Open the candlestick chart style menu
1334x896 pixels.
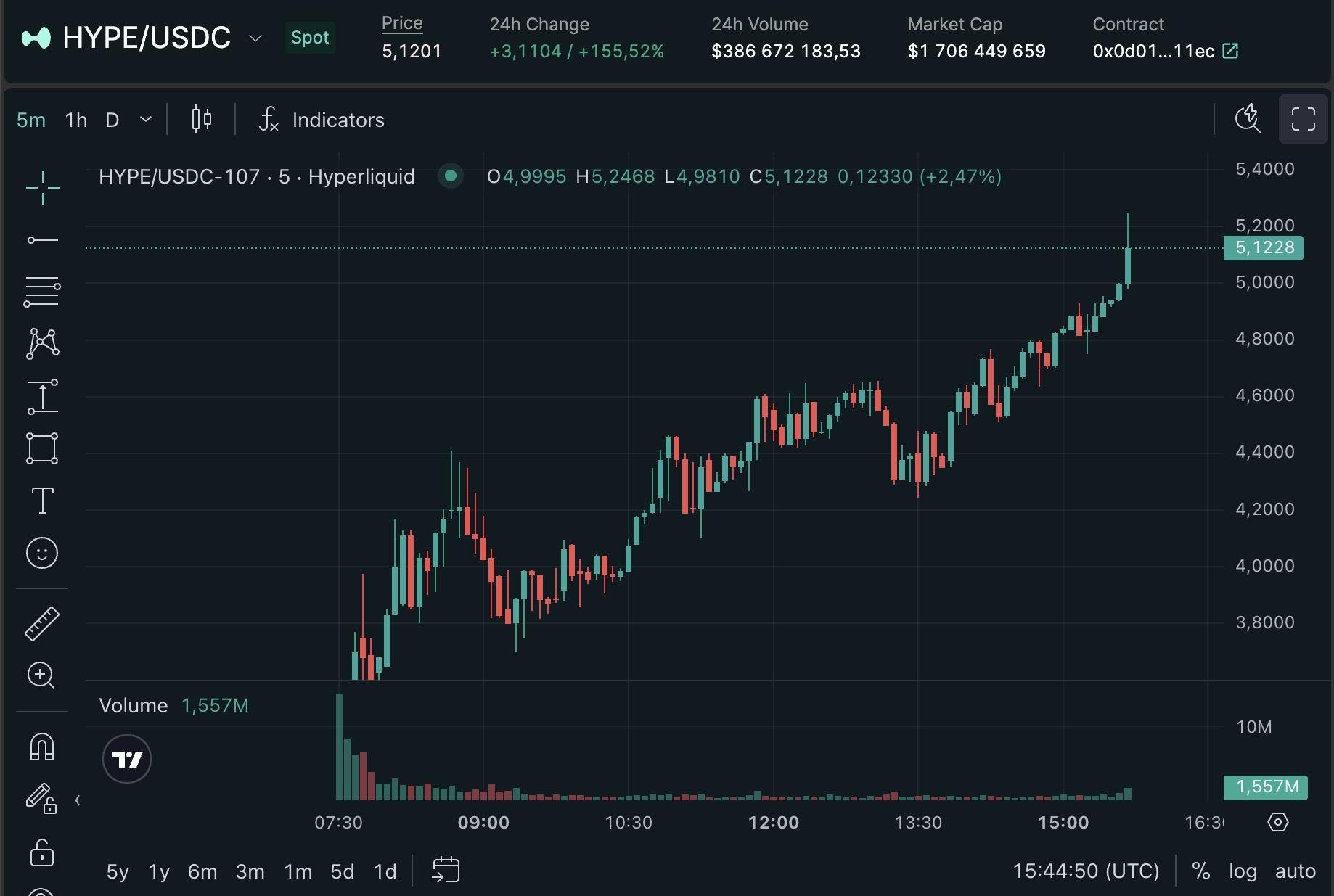click(x=201, y=119)
